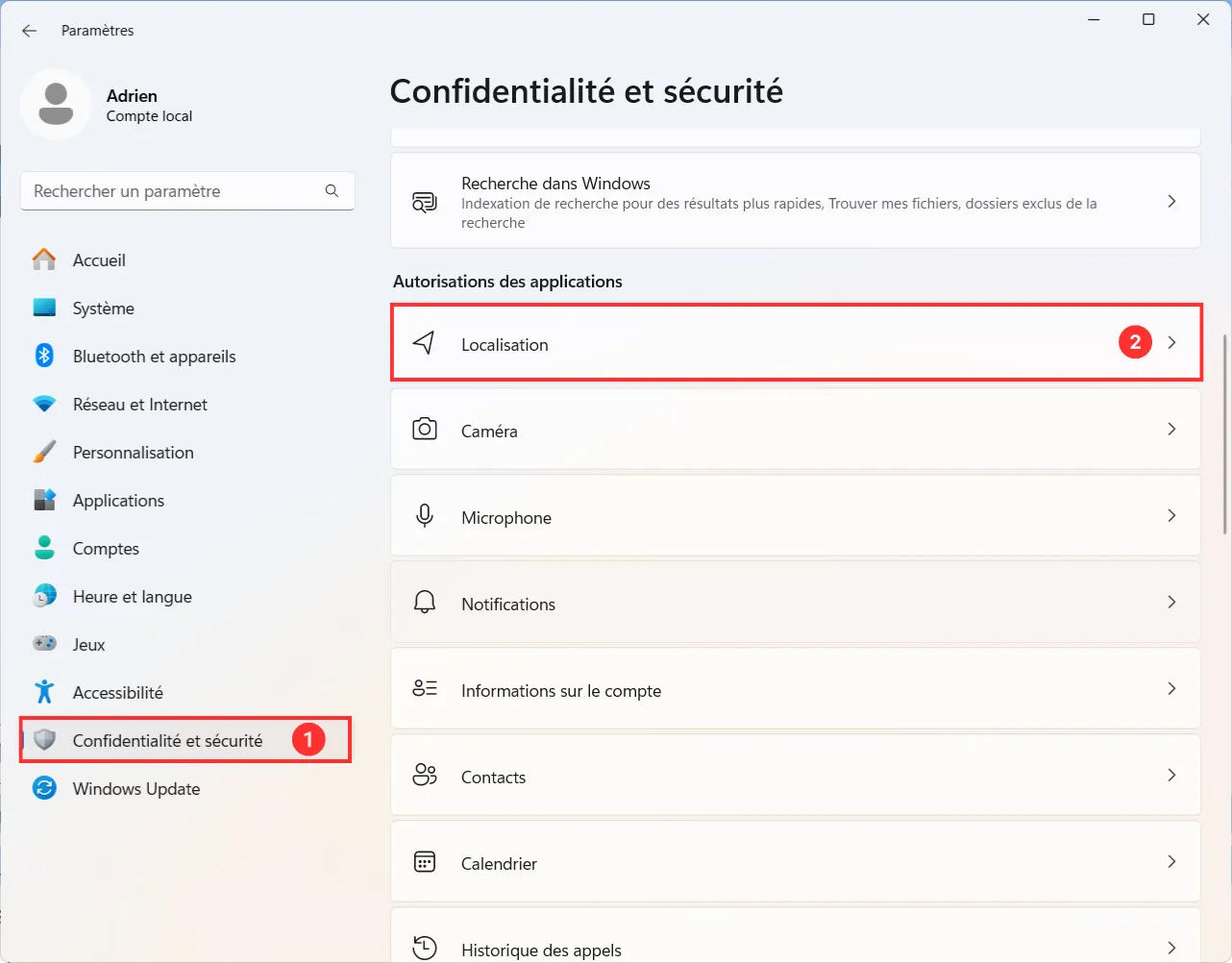Click the Accessibilité figure icon

[44, 692]
